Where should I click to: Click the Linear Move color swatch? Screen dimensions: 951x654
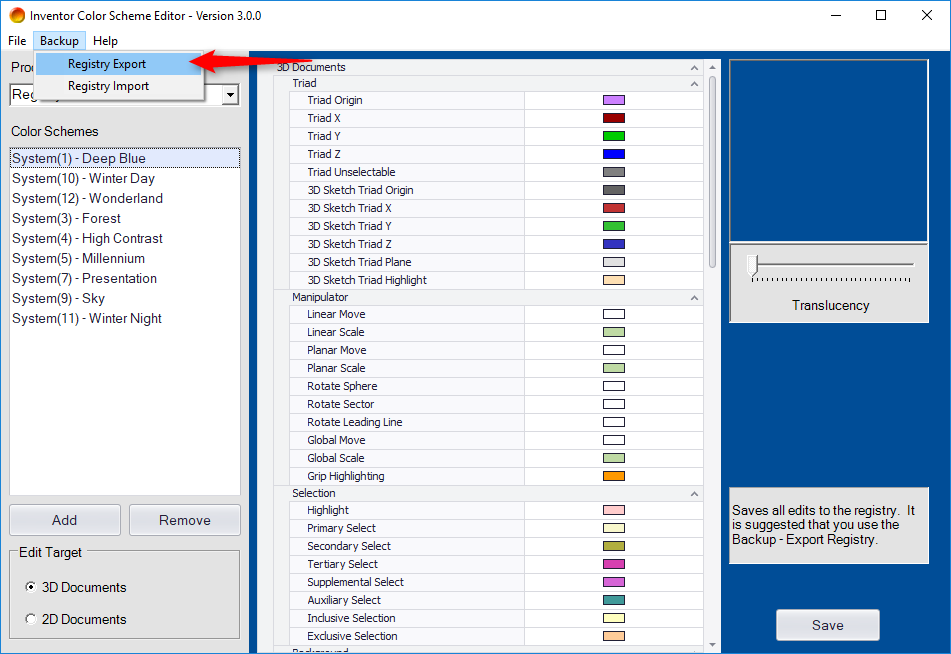pyautogui.click(x=614, y=314)
